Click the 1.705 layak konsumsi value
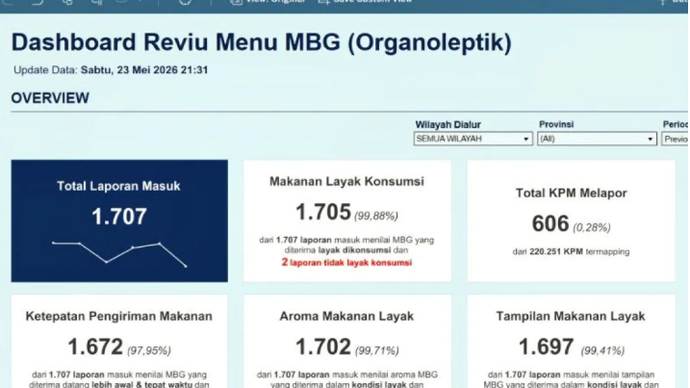This screenshot has height=388, width=690. (x=323, y=212)
